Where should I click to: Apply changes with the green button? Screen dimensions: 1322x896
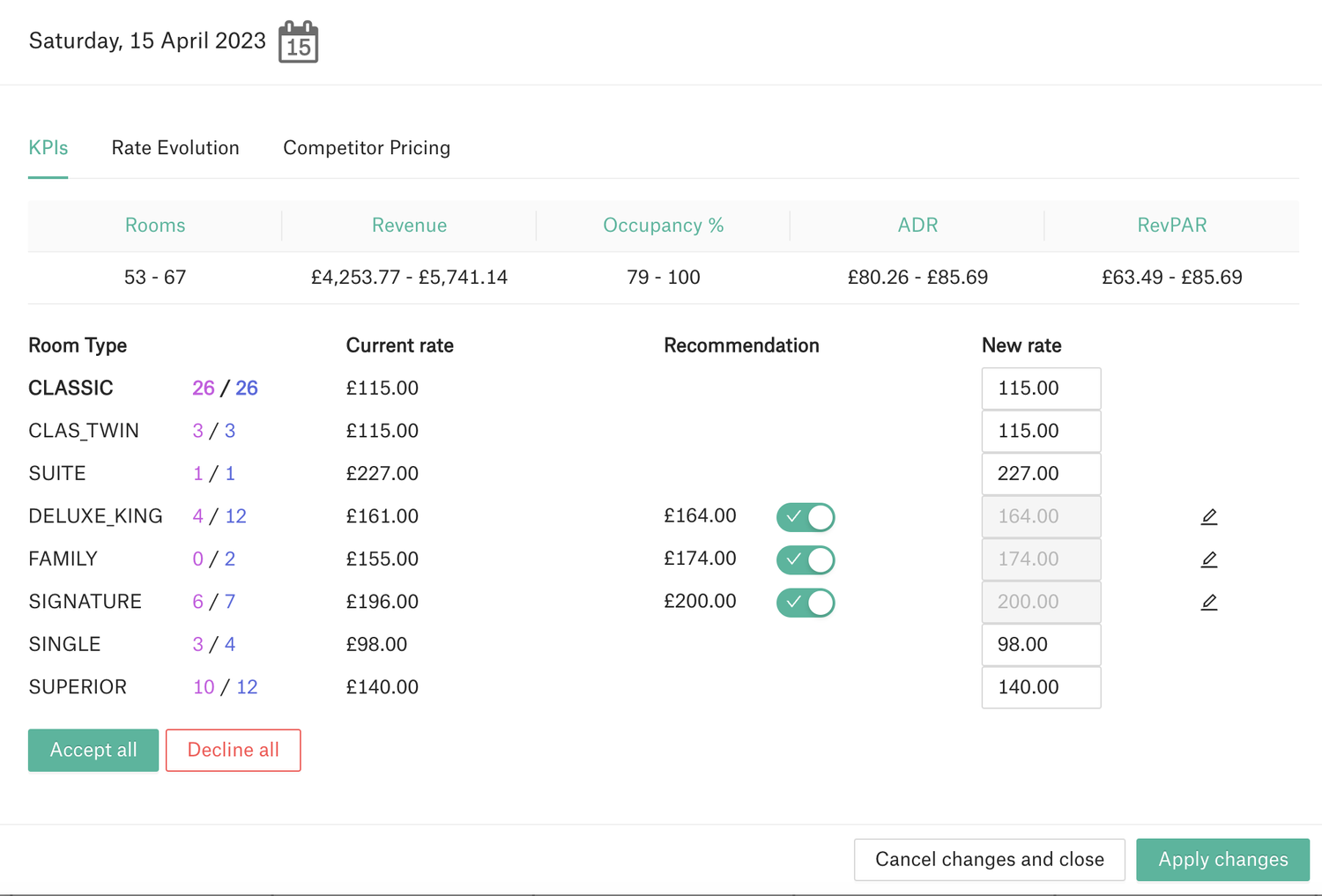pos(1222,859)
